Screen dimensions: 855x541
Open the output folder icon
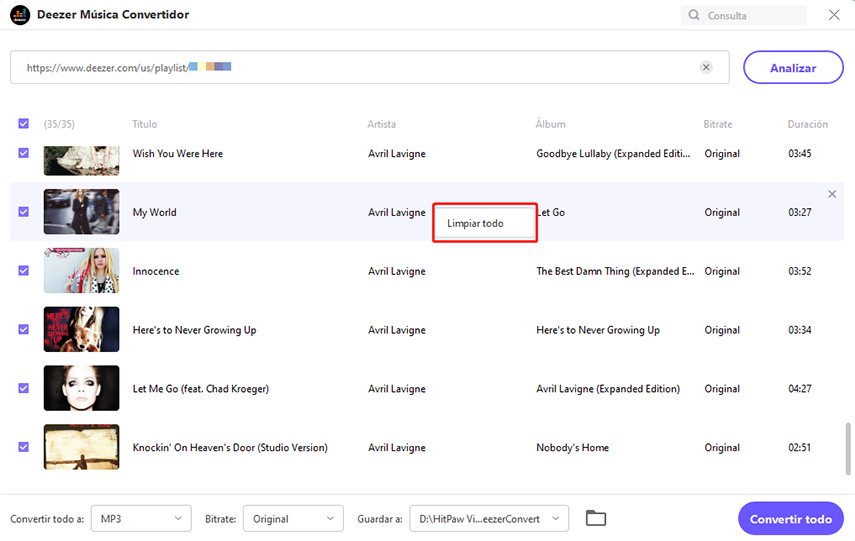(x=595, y=518)
